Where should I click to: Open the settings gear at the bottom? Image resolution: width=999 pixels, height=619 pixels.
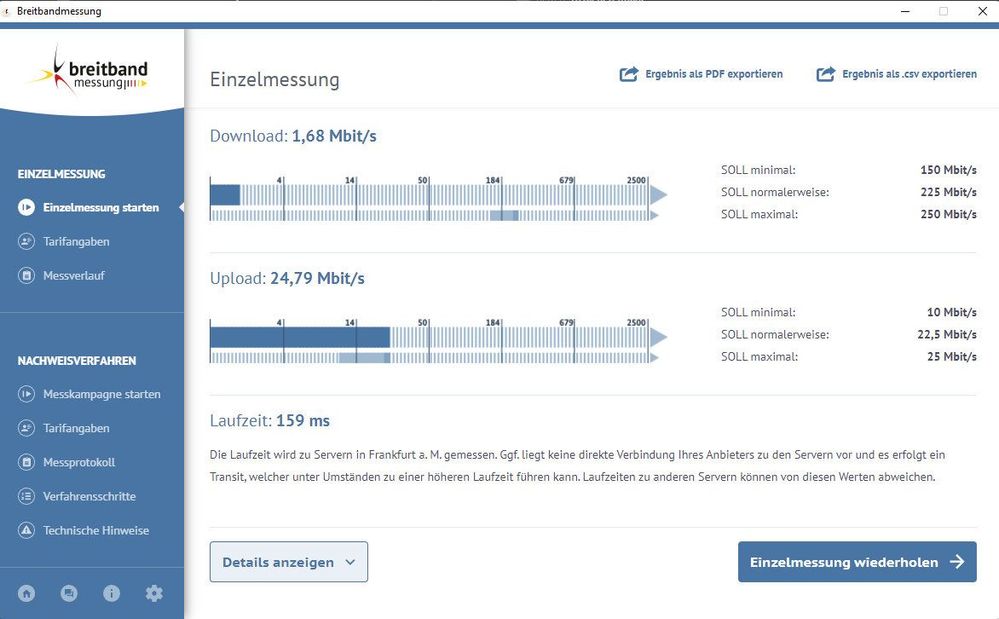154,593
